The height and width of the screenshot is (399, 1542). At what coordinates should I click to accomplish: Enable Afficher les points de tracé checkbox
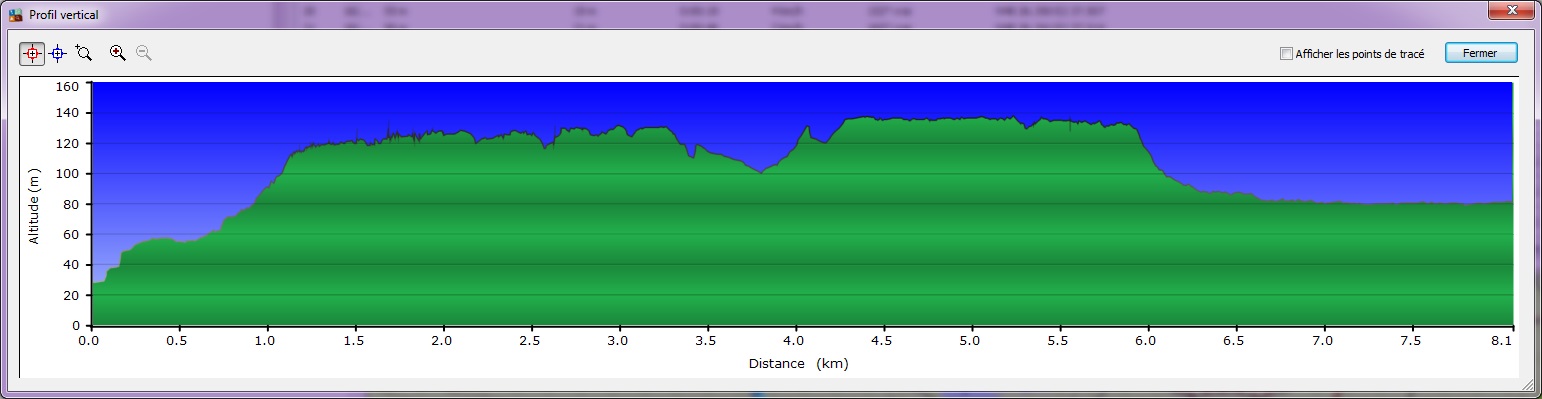click(1287, 53)
